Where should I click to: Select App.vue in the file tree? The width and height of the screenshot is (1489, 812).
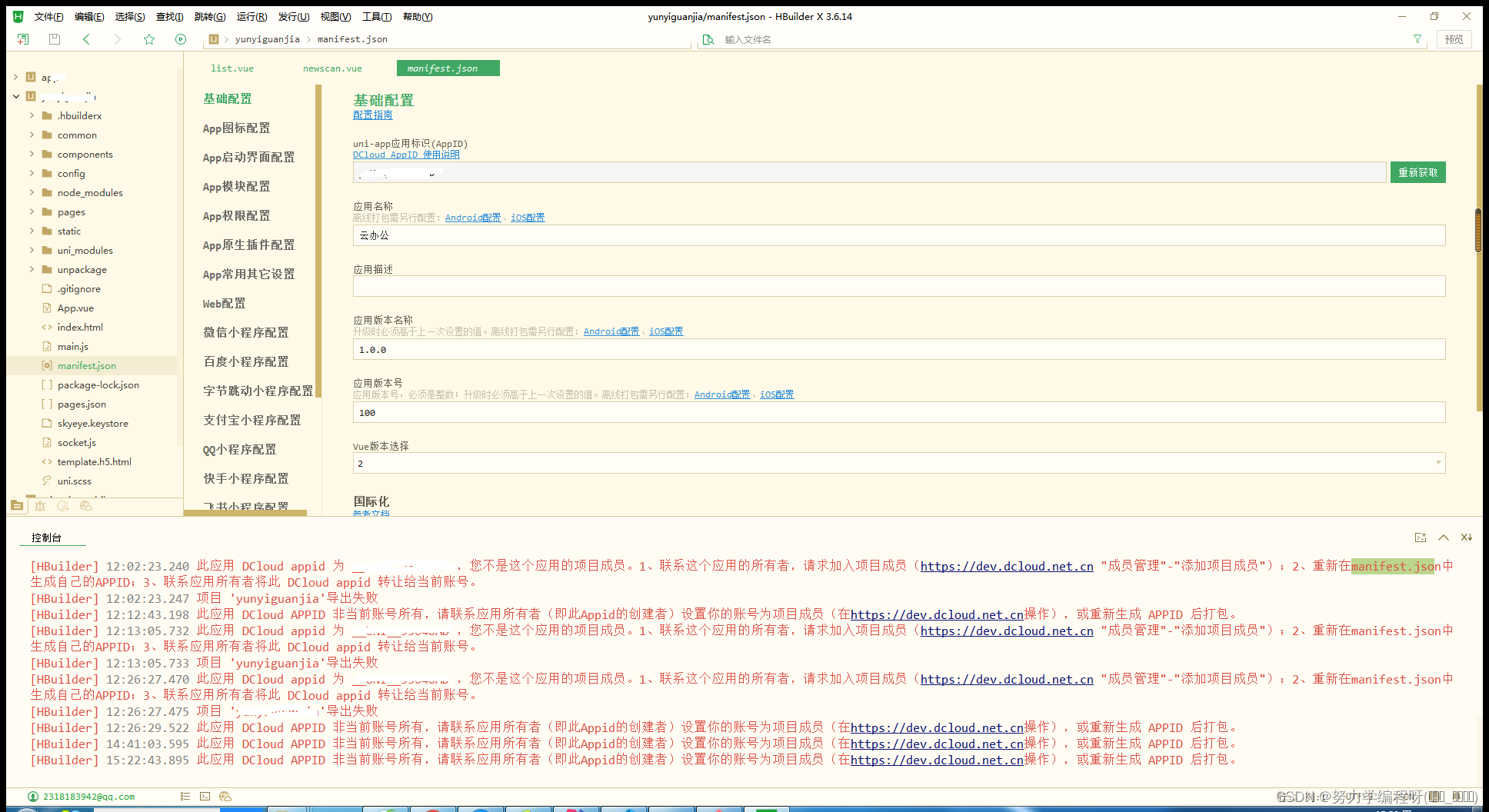tap(75, 308)
